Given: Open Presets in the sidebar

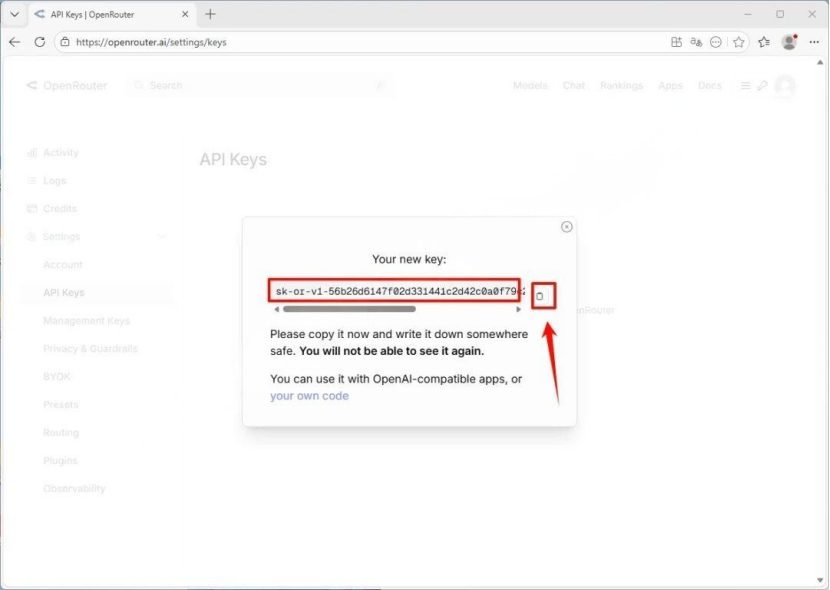Looking at the screenshot, I should point(61,405).
